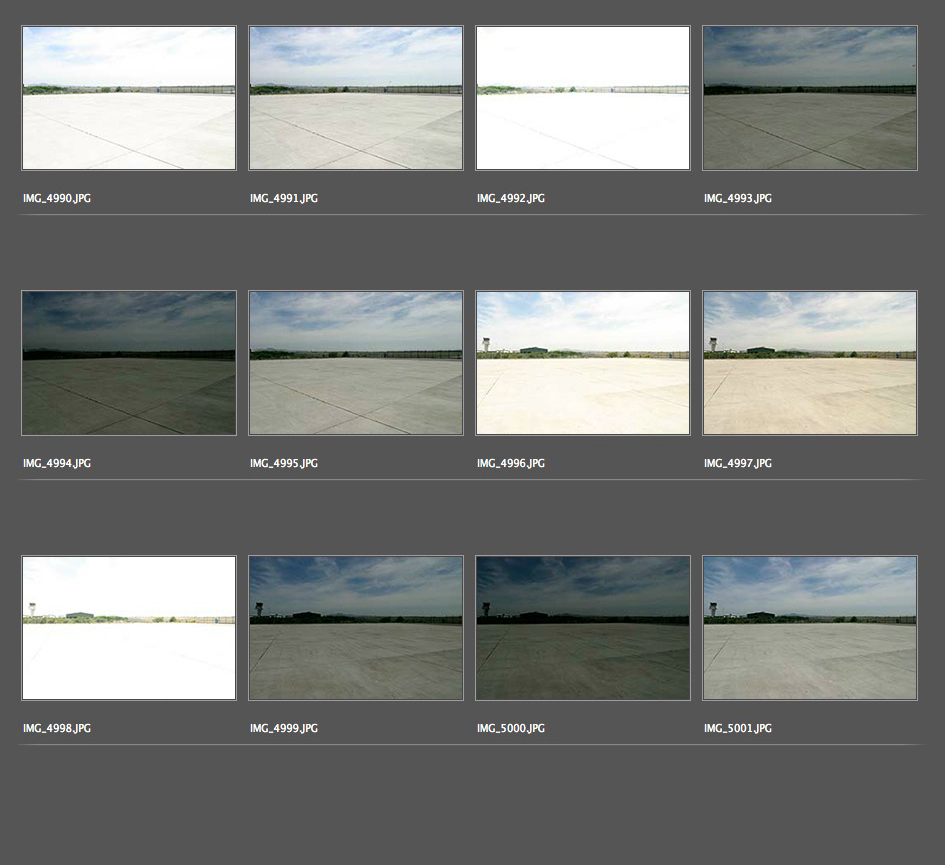Click the IMG_4992.JPG filename text
The image size is (945, 865).
[x=511, y=198]
